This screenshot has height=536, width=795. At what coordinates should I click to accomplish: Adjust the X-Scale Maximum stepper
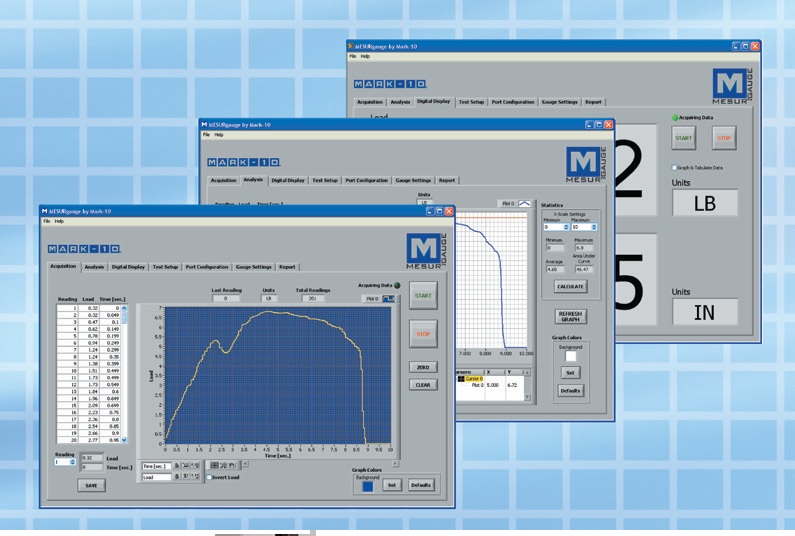click(594, 227)
